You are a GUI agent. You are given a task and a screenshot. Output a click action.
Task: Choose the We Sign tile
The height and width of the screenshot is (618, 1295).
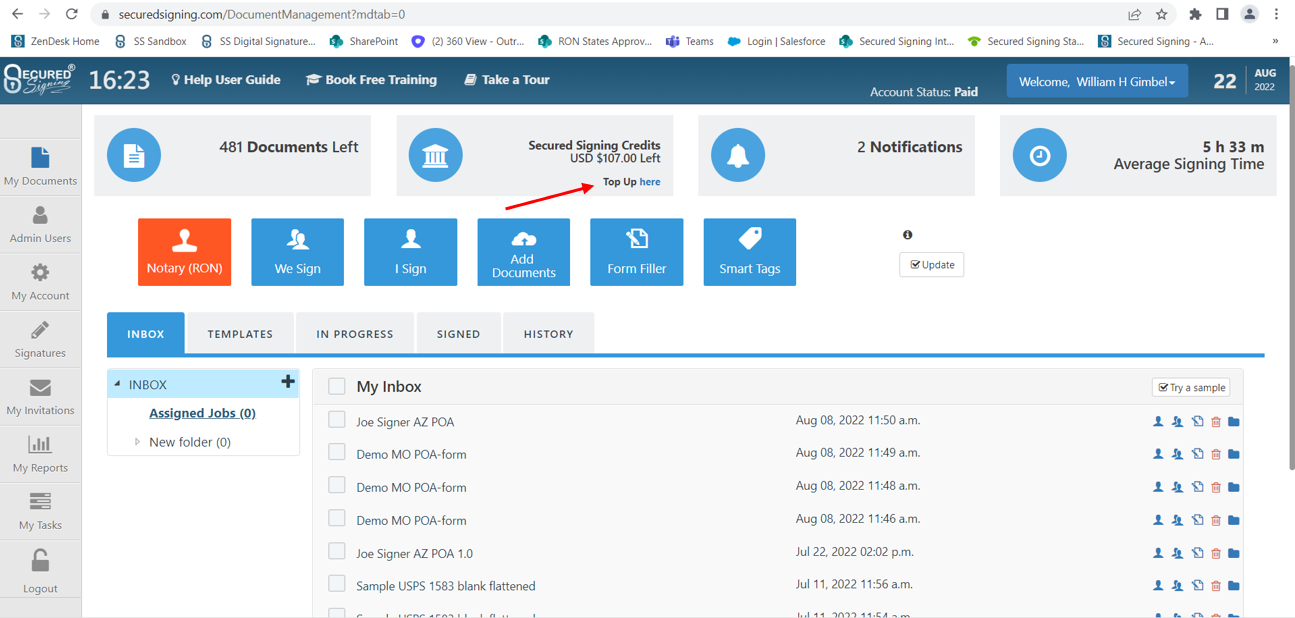tap(297, 252)
